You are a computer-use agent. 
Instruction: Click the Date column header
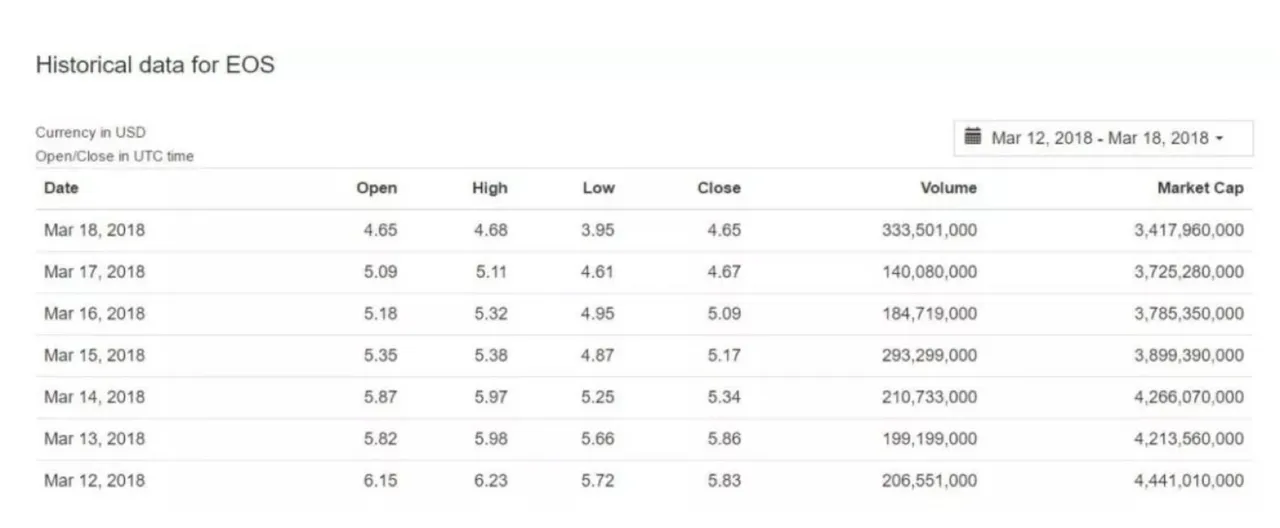point(61,188)
